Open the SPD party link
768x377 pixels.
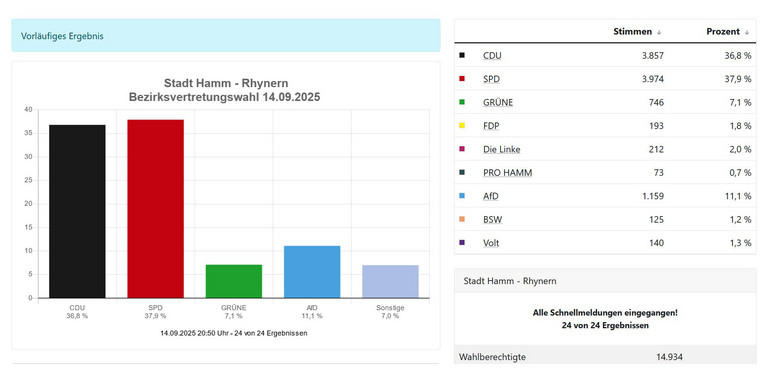point(491,79)
